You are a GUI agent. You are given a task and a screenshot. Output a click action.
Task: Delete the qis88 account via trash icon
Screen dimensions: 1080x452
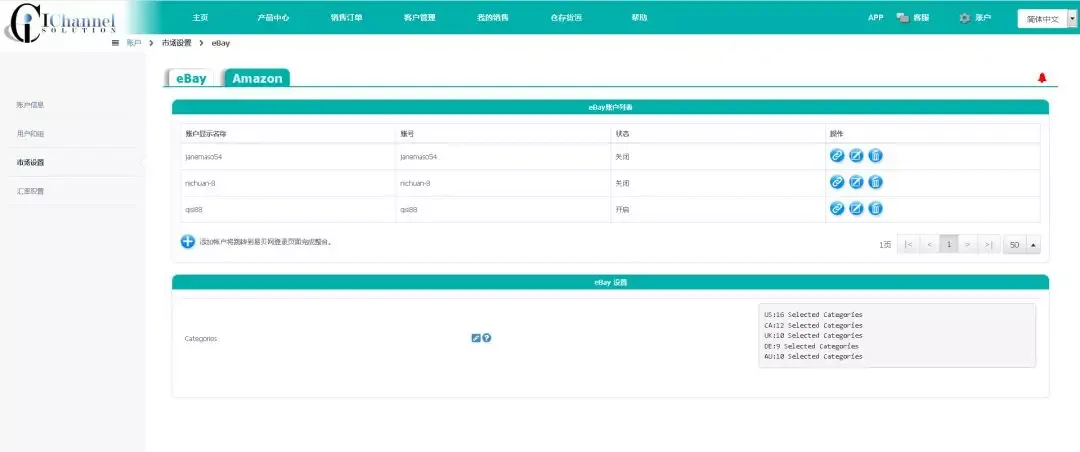(875, 208)
